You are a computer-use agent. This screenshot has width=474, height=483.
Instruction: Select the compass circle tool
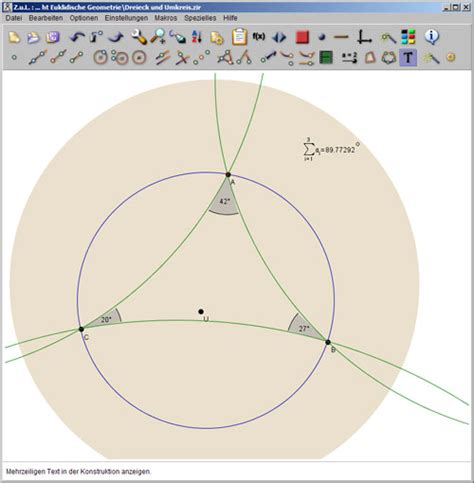[120, 57]
